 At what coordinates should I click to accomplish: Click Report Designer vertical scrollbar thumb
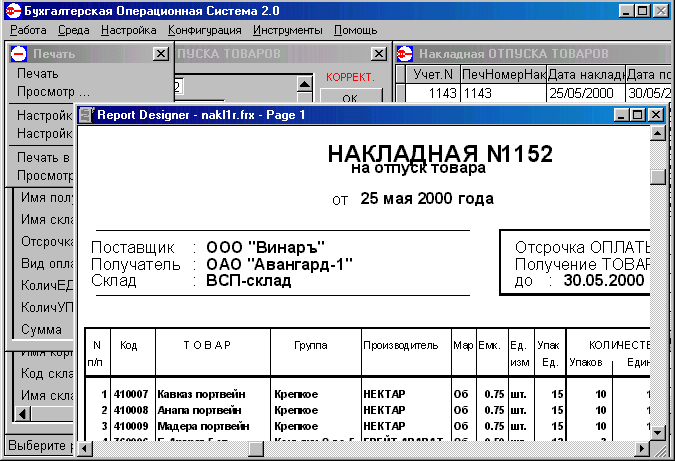658,177
